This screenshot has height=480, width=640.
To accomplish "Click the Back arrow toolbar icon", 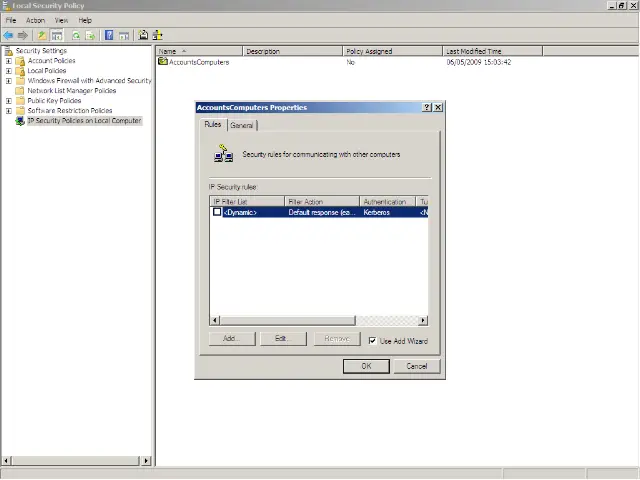I will coord(9,35).
